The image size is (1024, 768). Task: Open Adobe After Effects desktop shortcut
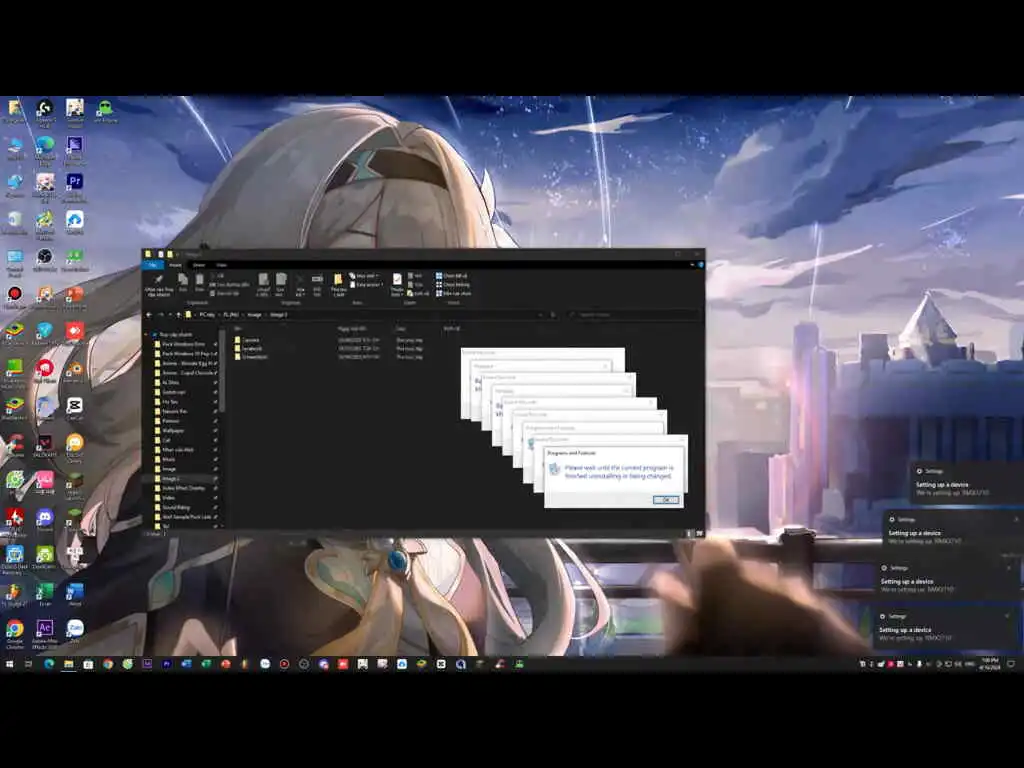tap(44, 633)
